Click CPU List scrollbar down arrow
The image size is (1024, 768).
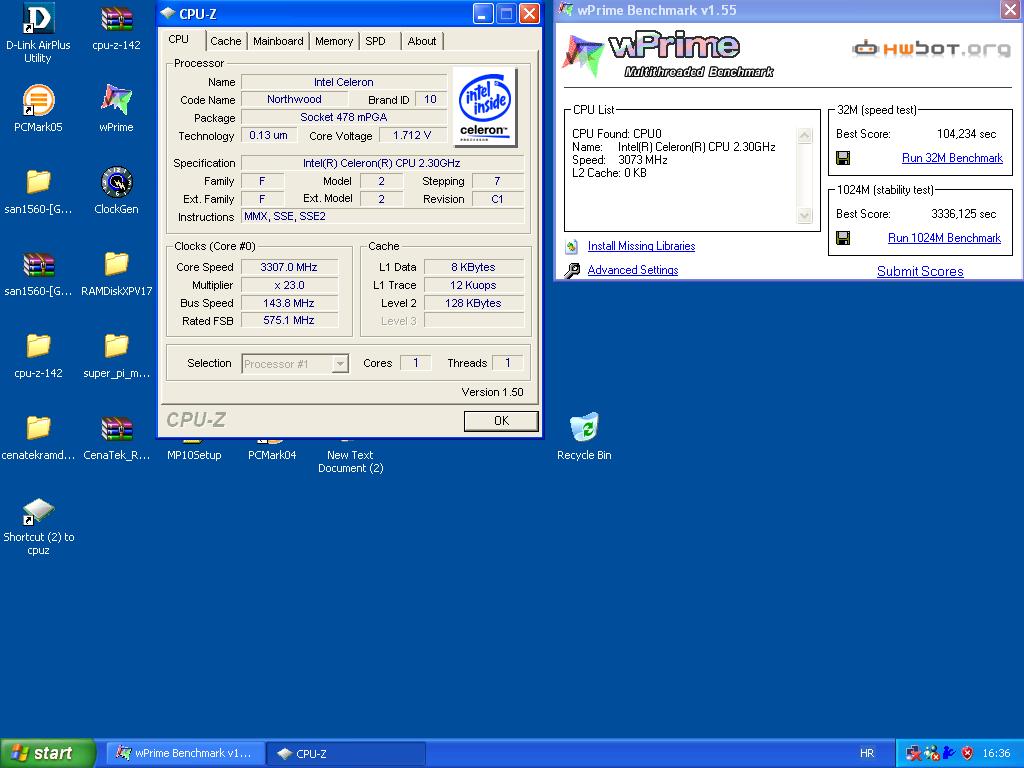coord(805,216)
